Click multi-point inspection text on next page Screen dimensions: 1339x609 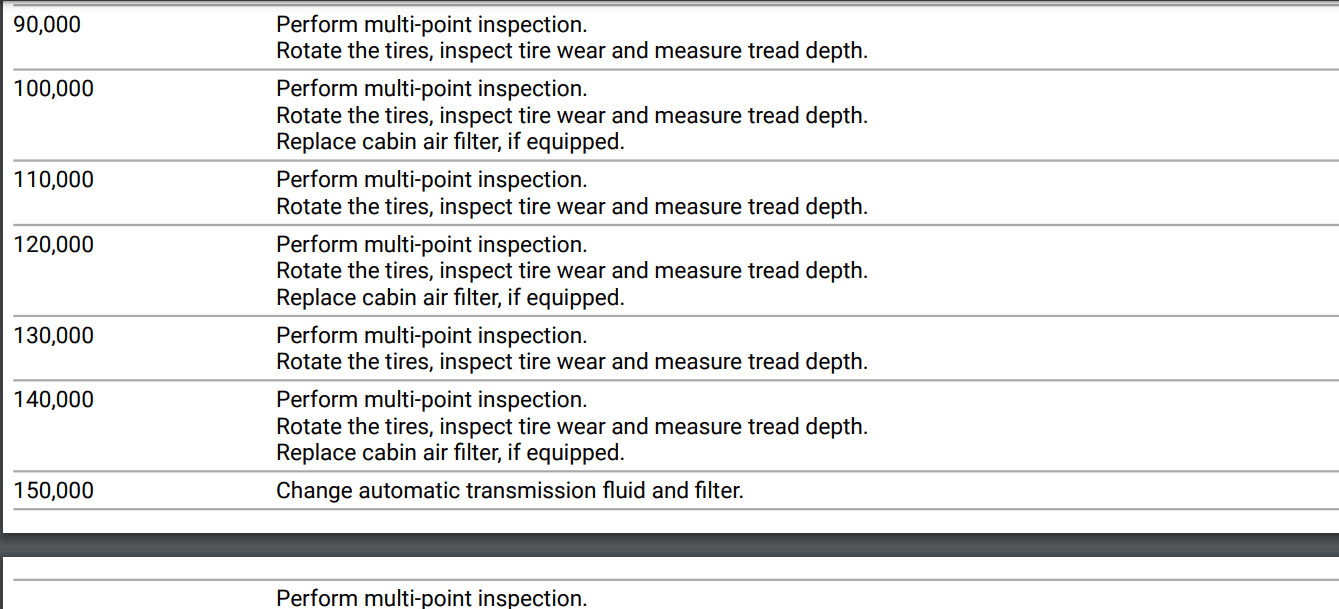pyautogui.click(x=431, y=598)
